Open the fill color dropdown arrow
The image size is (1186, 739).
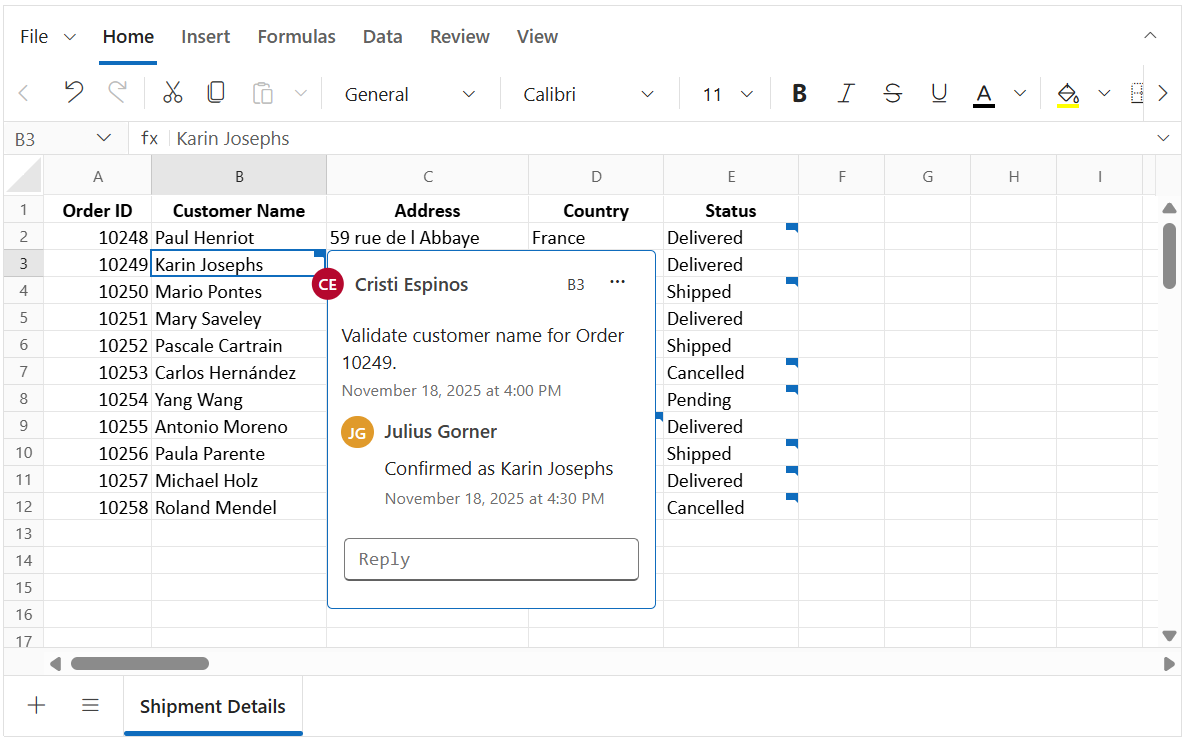[1104, 94]
